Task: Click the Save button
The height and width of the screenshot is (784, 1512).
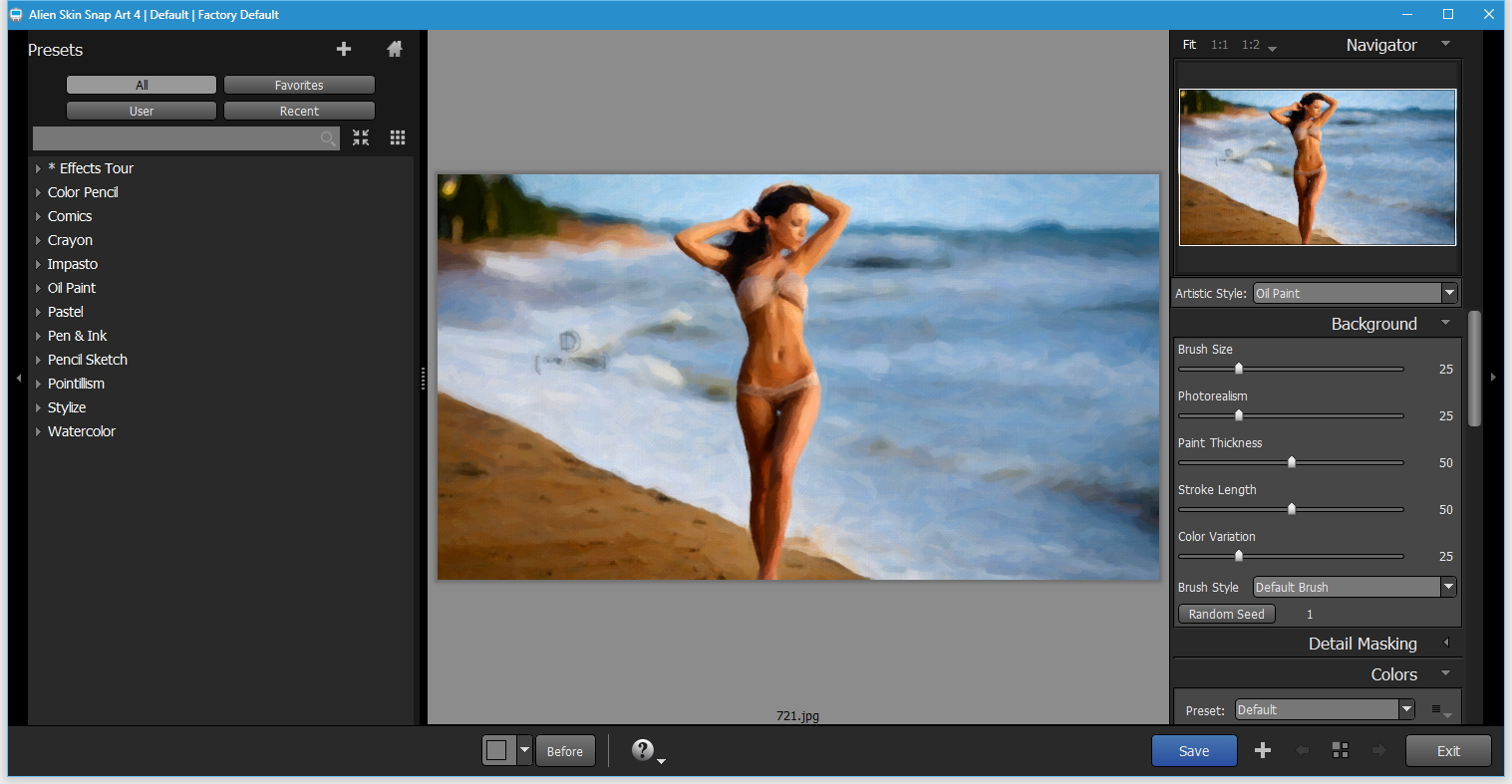Action: (1194, 751)
